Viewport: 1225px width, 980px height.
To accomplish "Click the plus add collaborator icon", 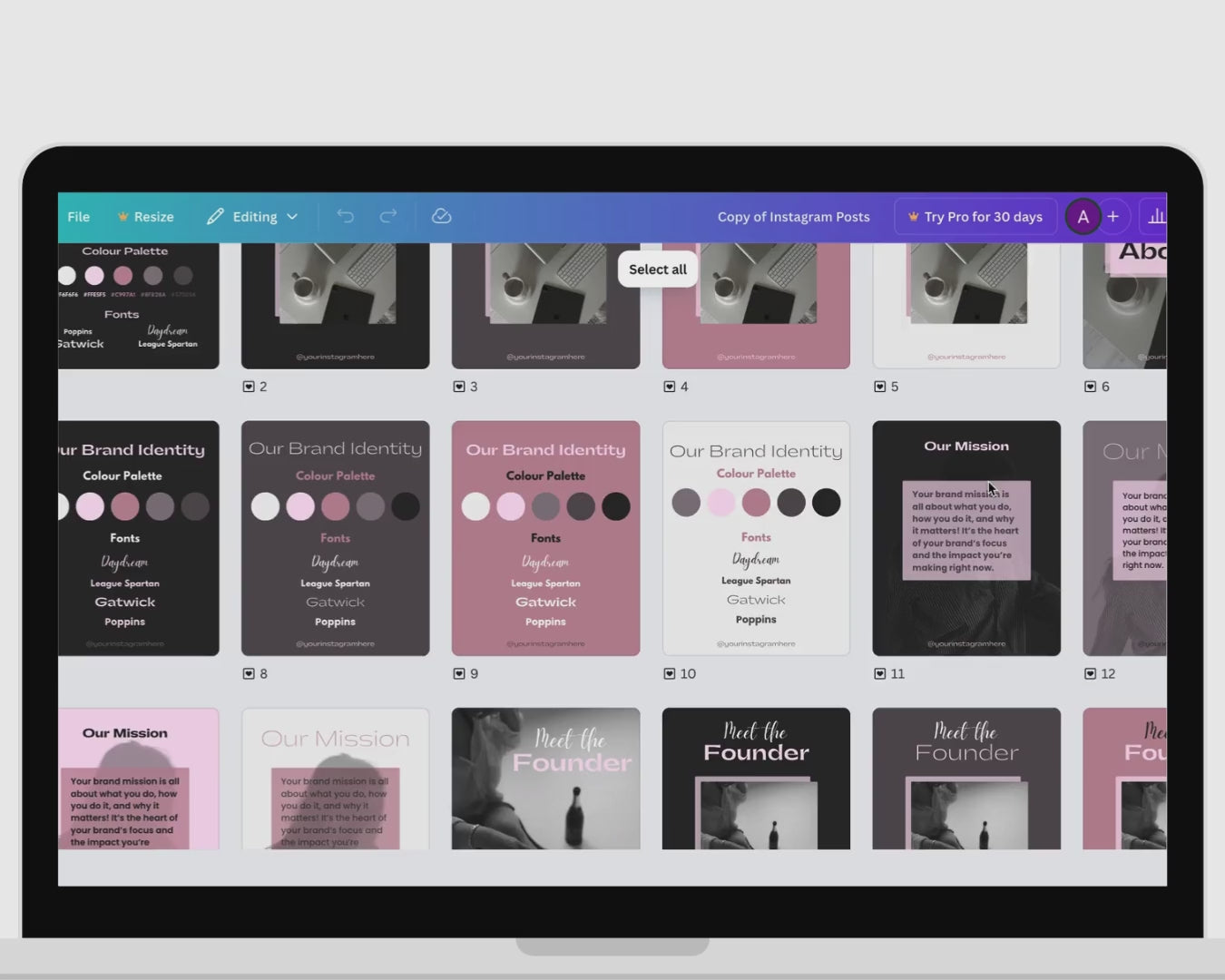I will tap(1113, 217).
